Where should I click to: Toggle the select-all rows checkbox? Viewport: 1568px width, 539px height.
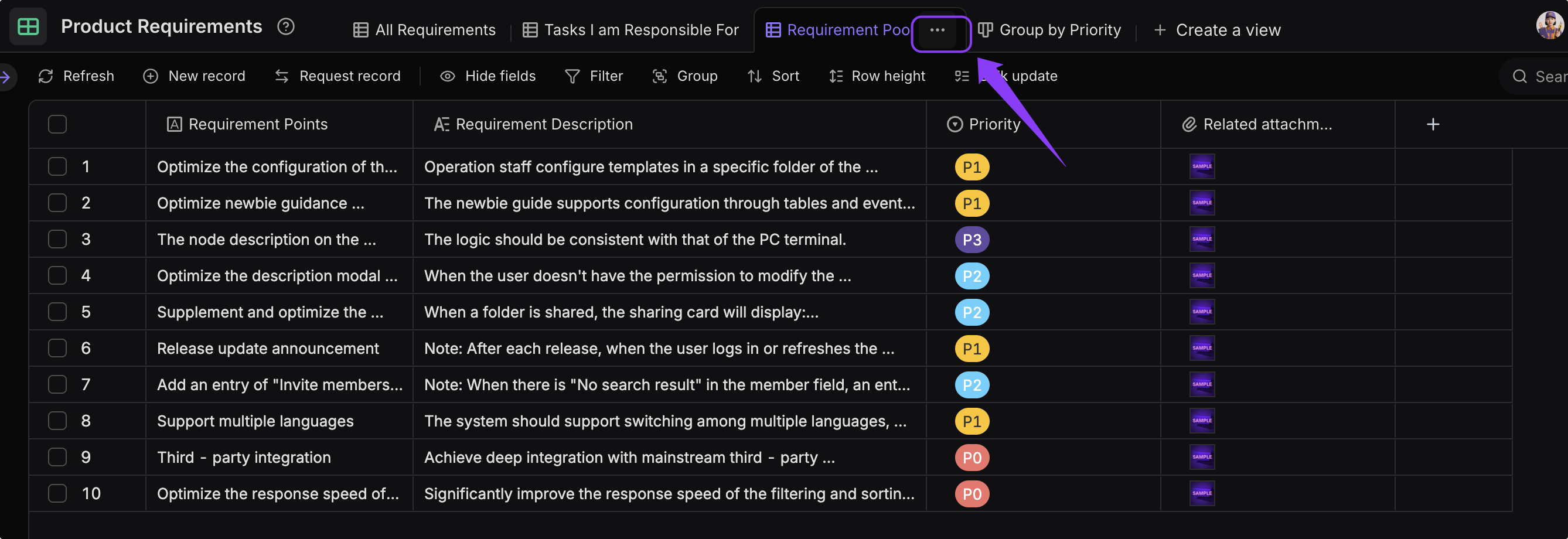(57, 124)
